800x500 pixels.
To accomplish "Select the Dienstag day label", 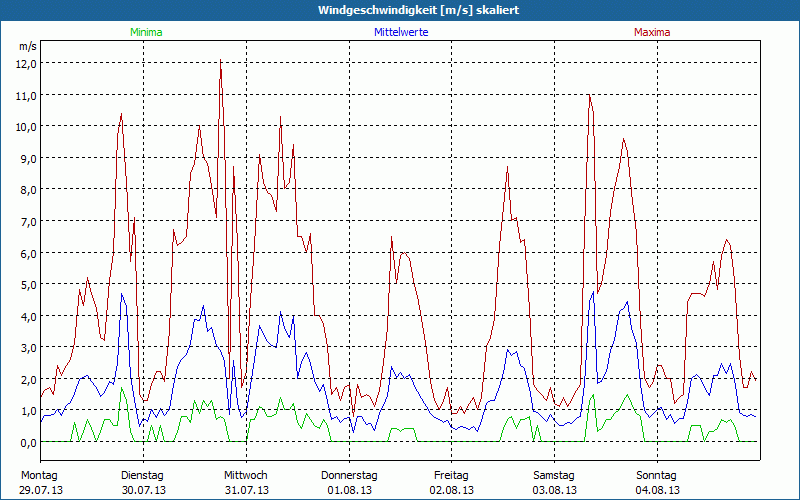I will (x=142, y=475).
